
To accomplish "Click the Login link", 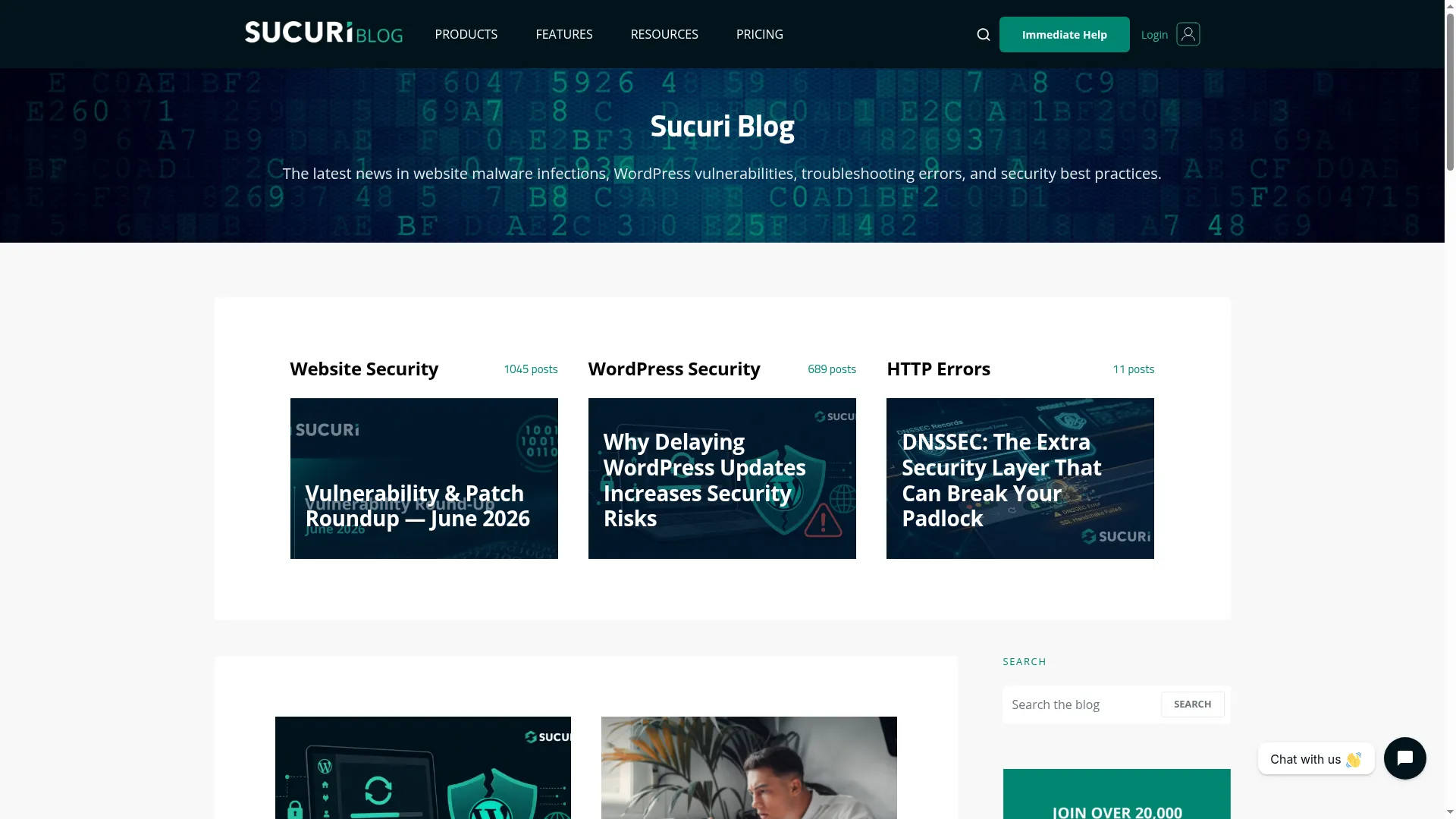I will [1154, 35].
